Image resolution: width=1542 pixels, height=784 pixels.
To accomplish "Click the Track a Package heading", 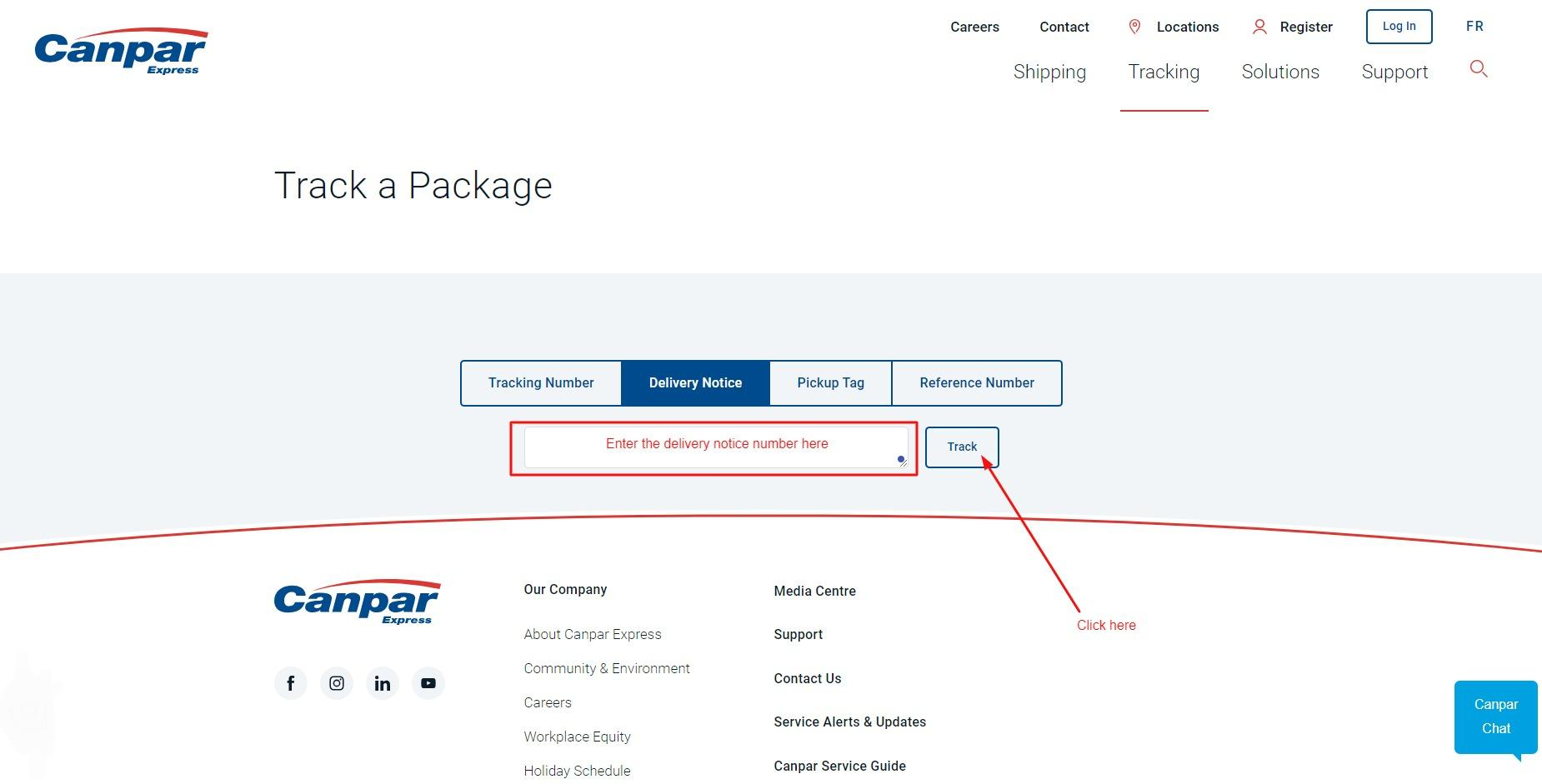I will tap(413, 186).
